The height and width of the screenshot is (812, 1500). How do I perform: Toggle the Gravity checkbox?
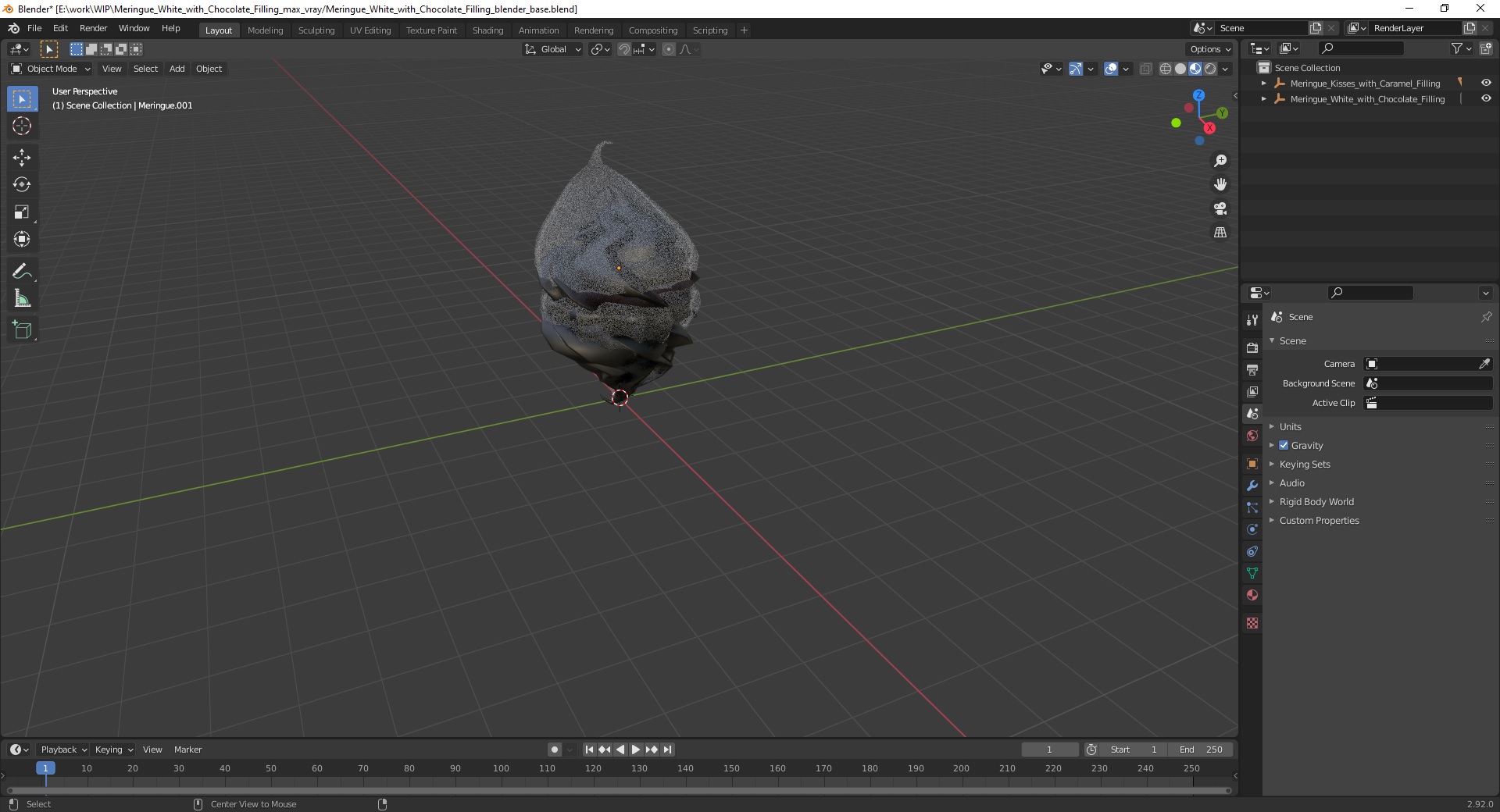[x=1284, y=445]
